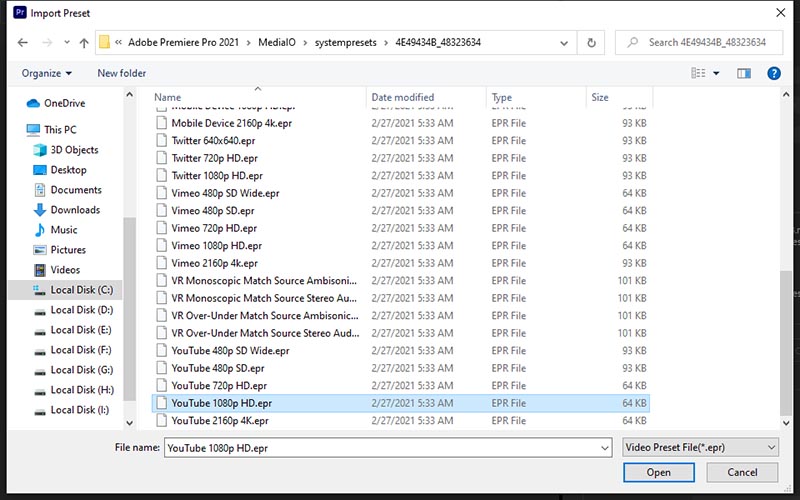Open the recent locations dropdown chevron
Screen dimensions: 800x500
(67, 42)
